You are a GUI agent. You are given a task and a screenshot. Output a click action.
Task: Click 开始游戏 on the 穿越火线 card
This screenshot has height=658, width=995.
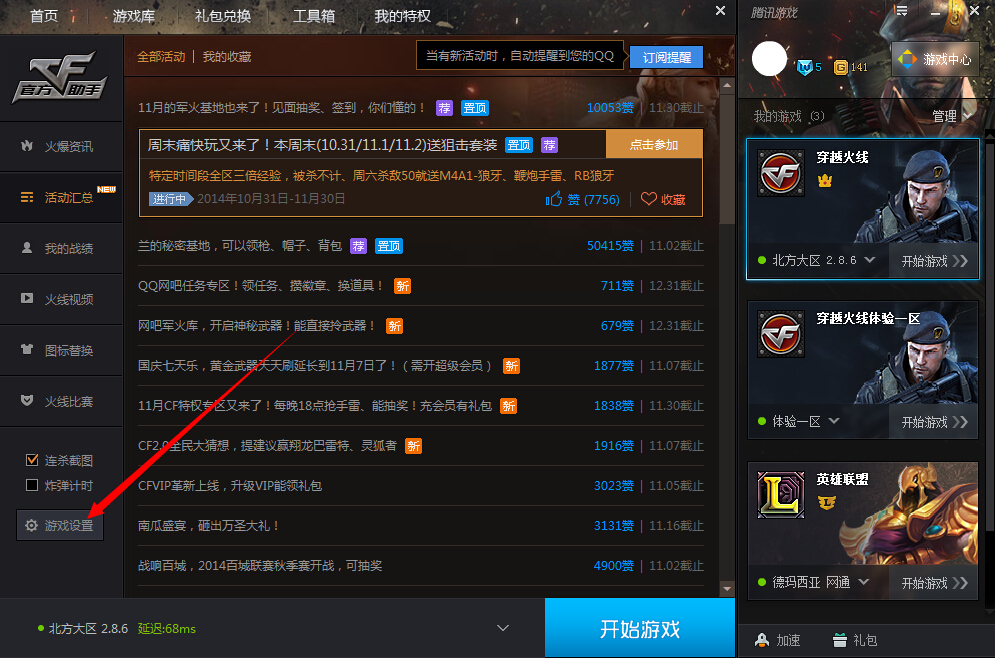pyautogui.click(x=934, y=261)
